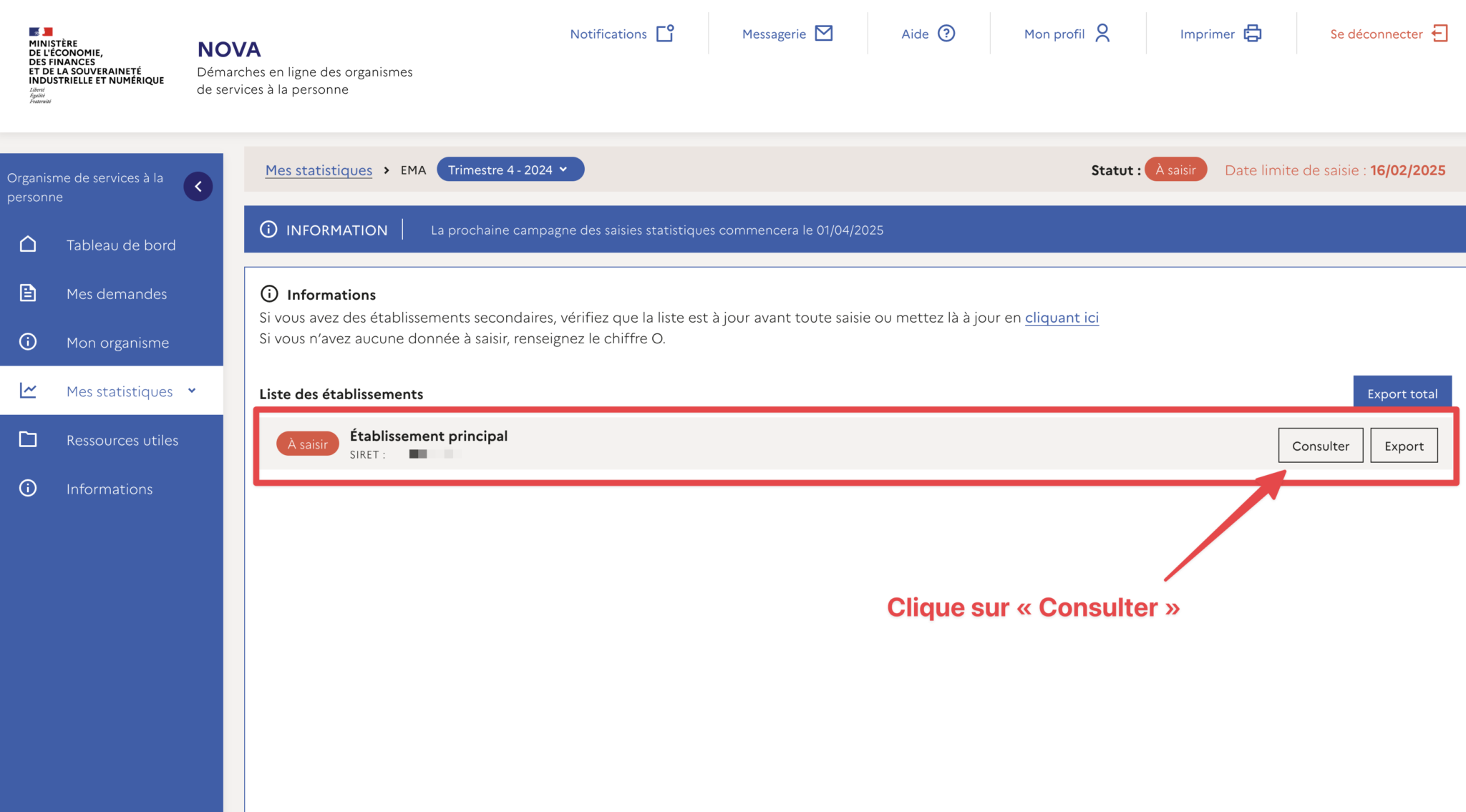Click the Aide question mark icon

946,33
